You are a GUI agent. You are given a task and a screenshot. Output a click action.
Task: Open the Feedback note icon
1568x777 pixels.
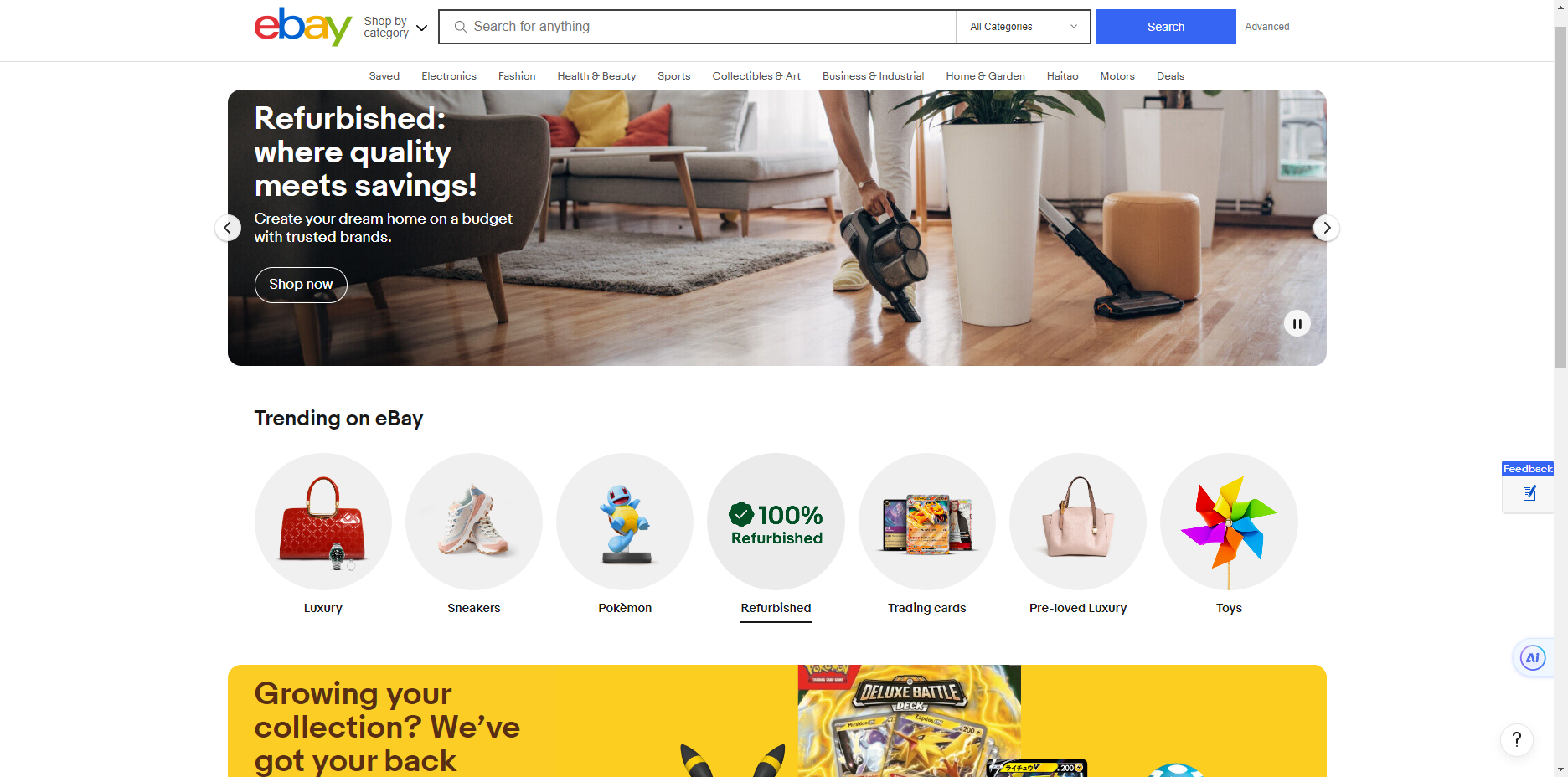(1529, 493)
